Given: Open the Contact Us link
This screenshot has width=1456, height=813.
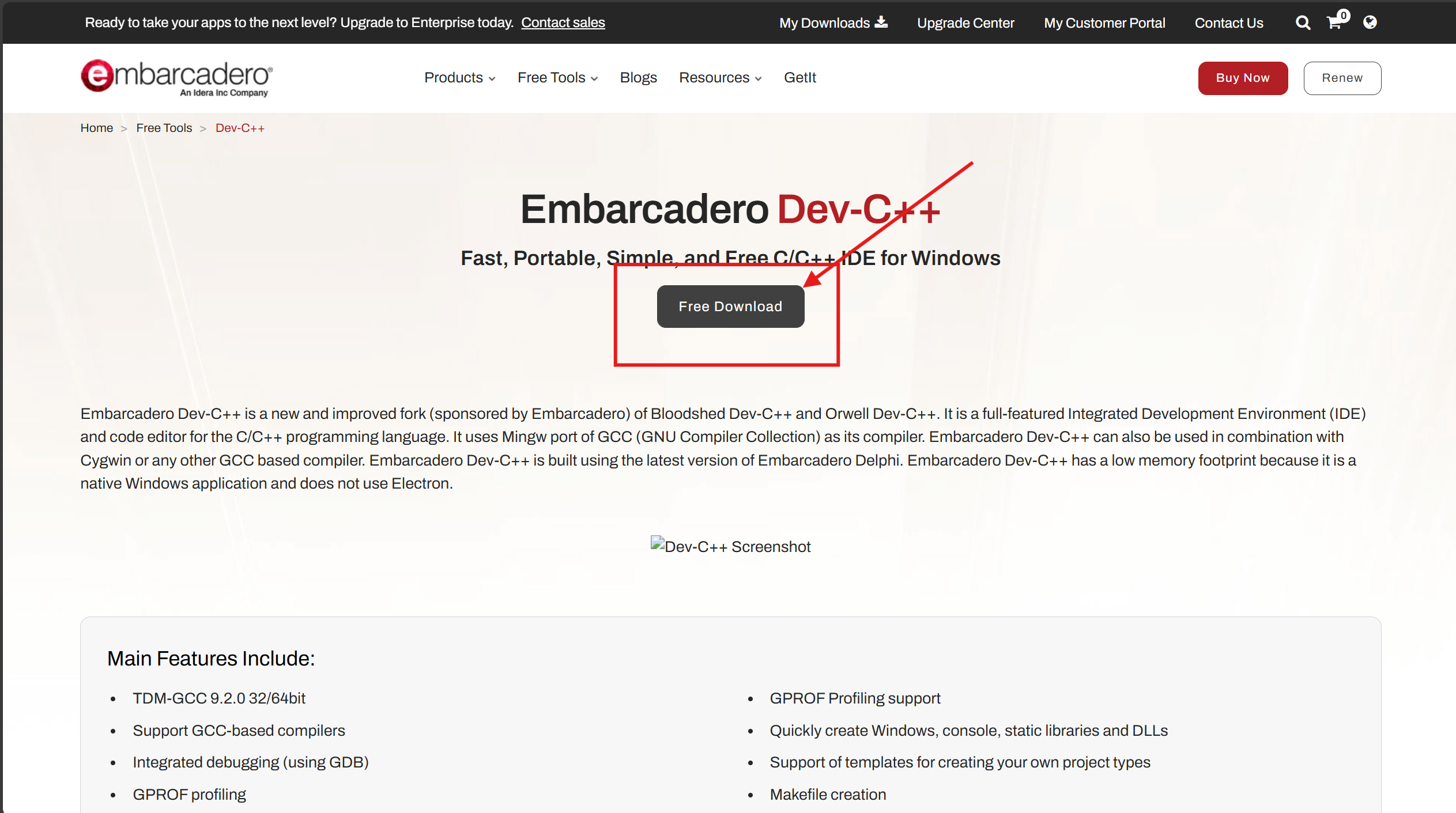Looking at the screenshot, I should [x=1228, y=23].
